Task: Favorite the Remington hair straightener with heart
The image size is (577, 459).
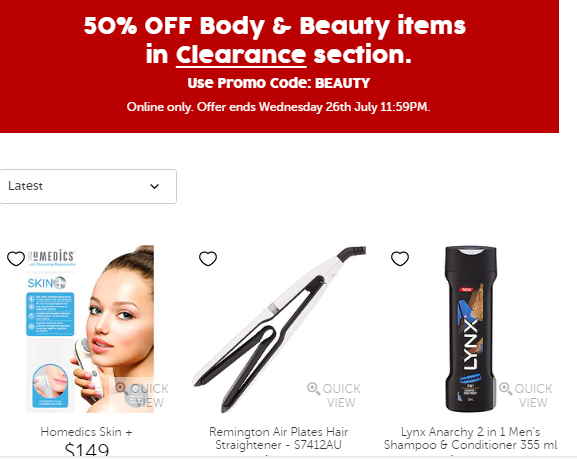Action: 208,258
